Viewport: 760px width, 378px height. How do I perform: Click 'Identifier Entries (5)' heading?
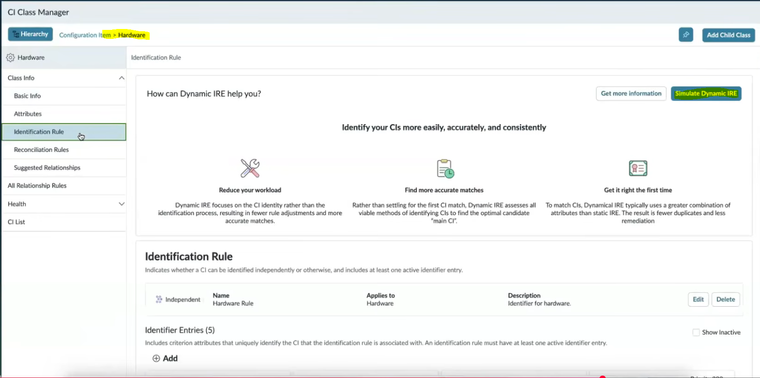(180, 330)
